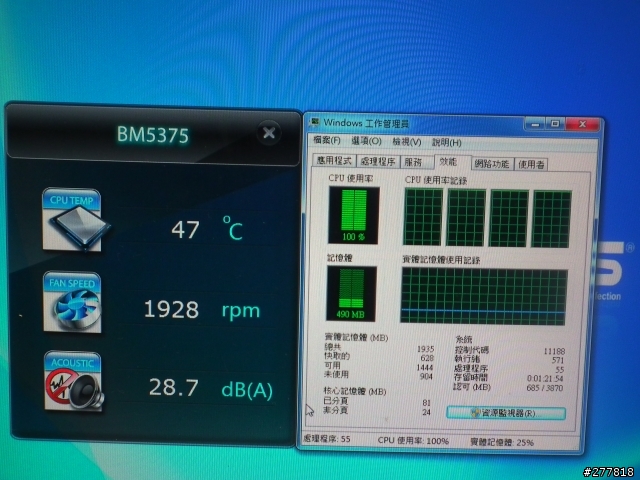Click the BM5375 panel title
Screen dimensions: 640x480
pos(153,134)
